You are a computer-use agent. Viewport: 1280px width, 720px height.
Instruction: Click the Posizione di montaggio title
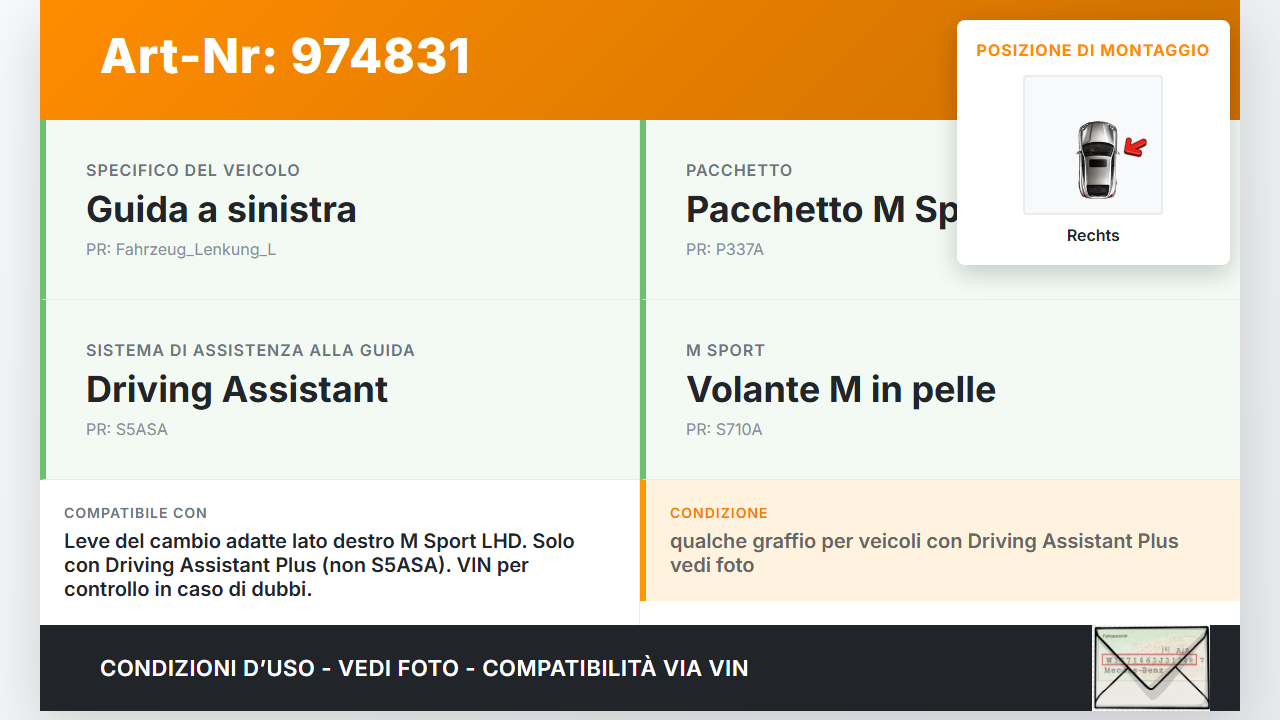point(1093,50)
